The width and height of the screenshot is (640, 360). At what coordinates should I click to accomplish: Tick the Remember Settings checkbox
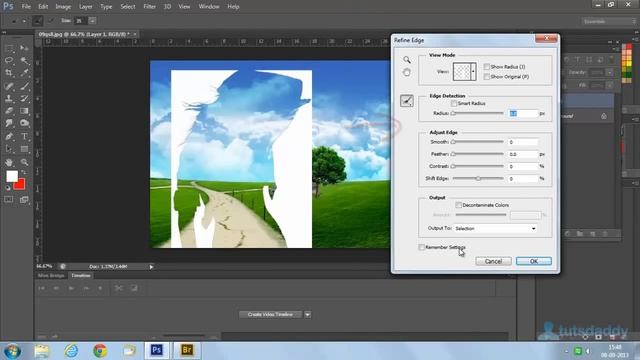(x=422, y=247)
